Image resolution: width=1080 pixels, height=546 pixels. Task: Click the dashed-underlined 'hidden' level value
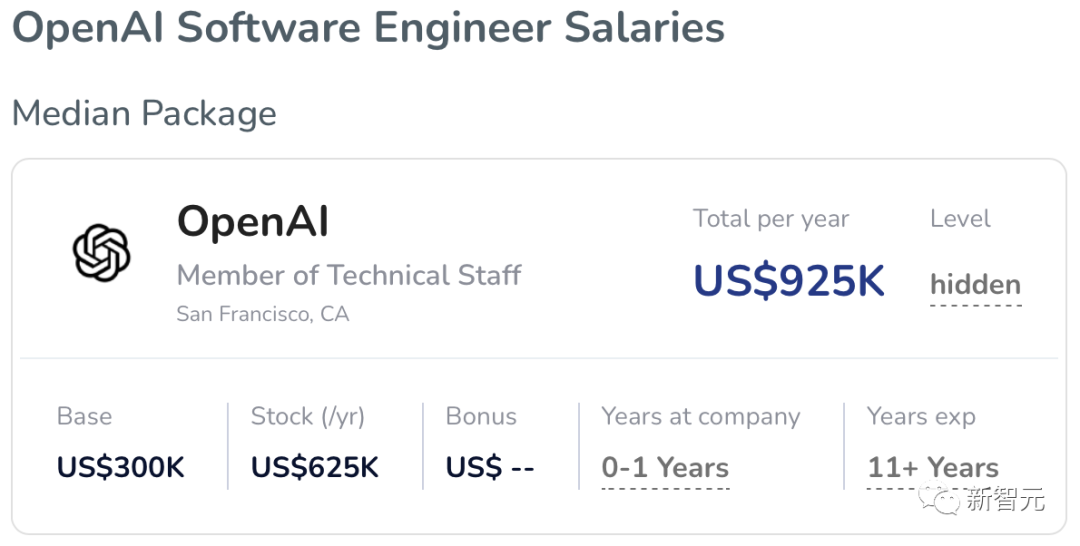point(975,285)
